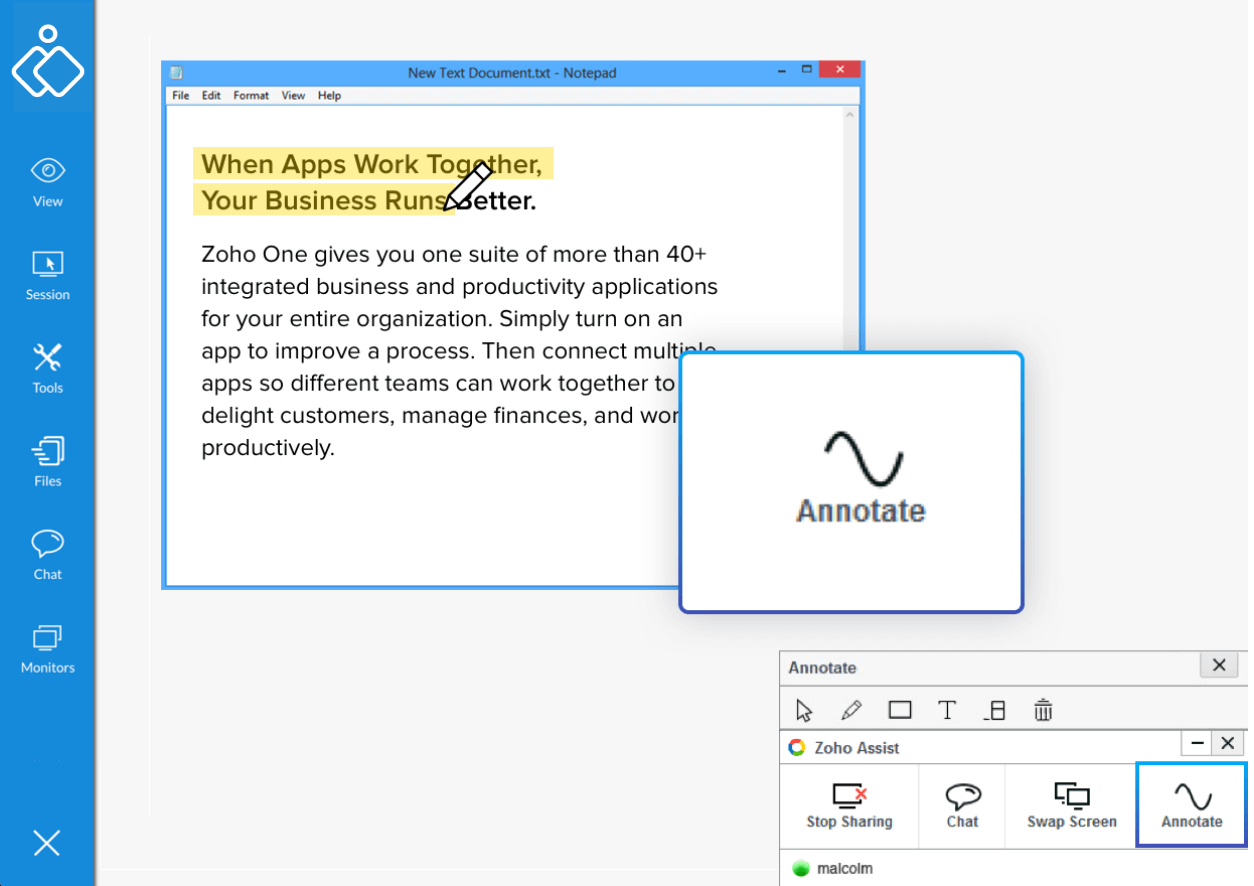Viewport: 1254px width, 886px height.
Task: Close the Notepad window
Action: [x=840, y=70]
